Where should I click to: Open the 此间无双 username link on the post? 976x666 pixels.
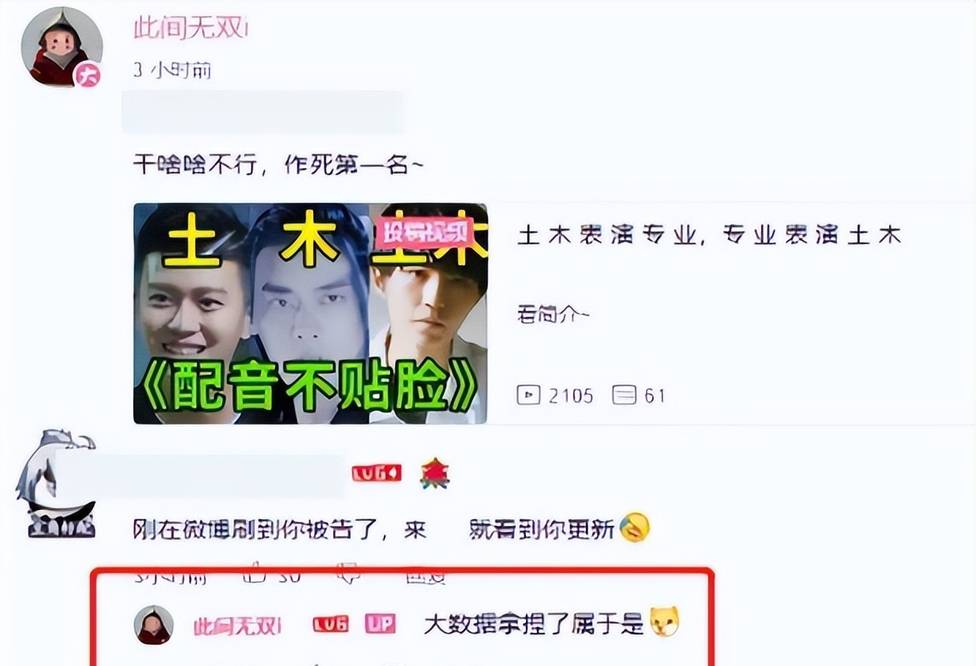click(190, 28)
